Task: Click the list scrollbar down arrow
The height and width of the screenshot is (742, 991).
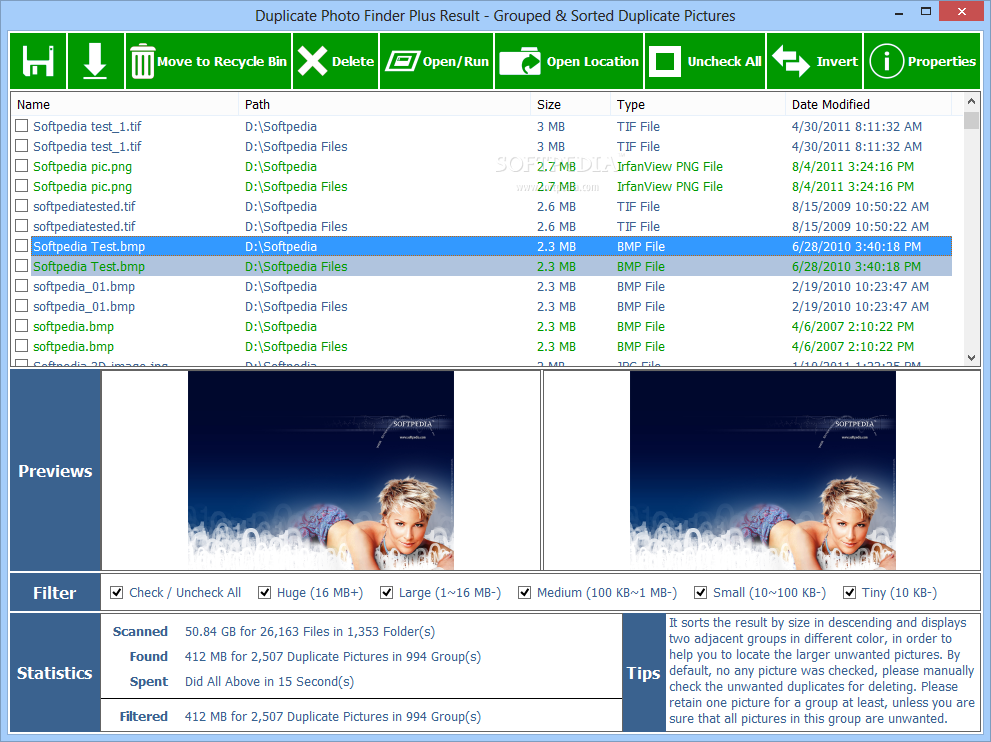Action: [x=971, y=358]
